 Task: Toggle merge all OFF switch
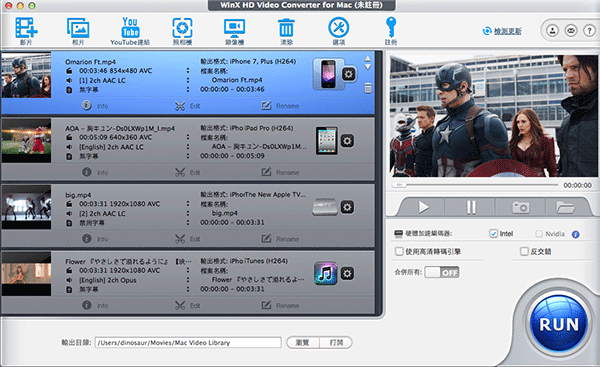pos(442,272)
